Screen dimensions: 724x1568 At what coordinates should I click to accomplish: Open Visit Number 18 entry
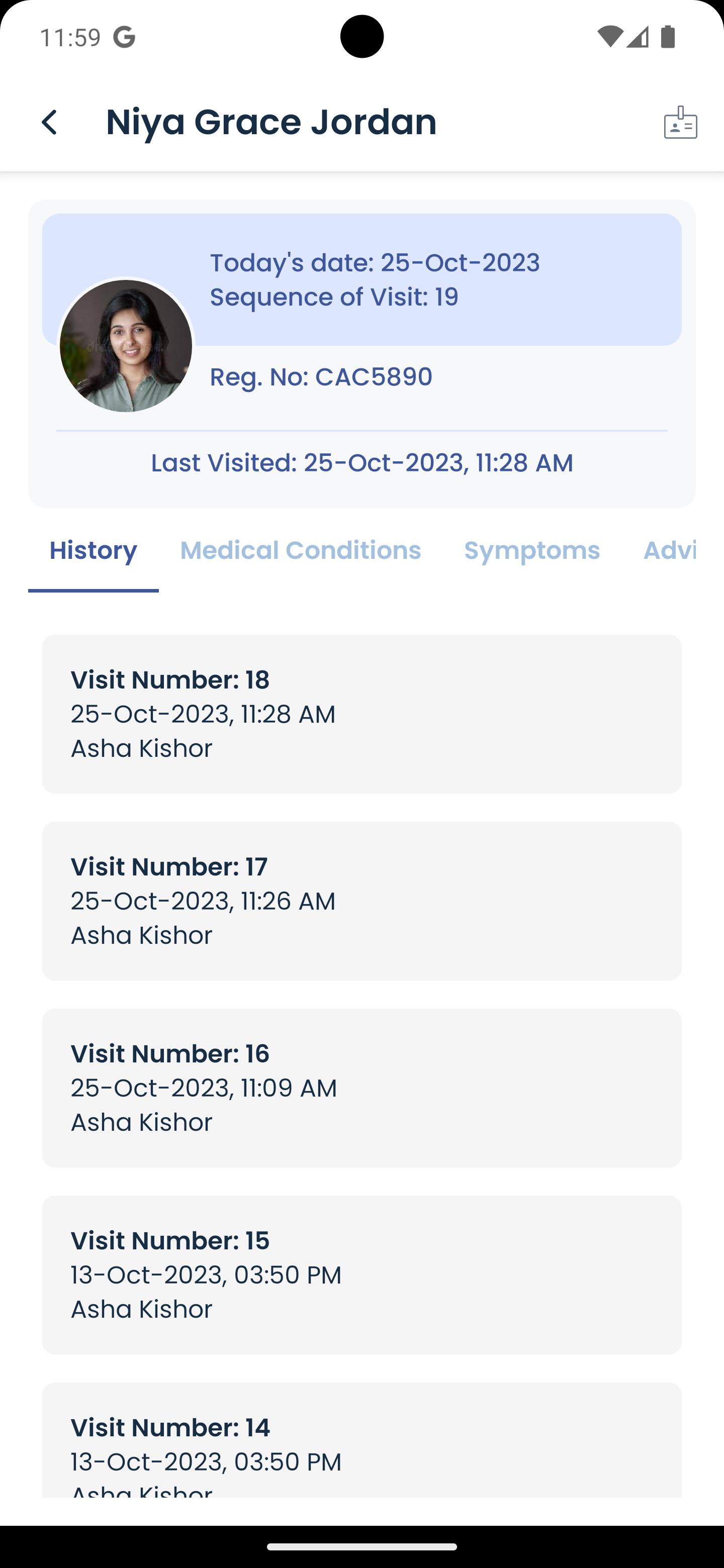tap(361, 714)
